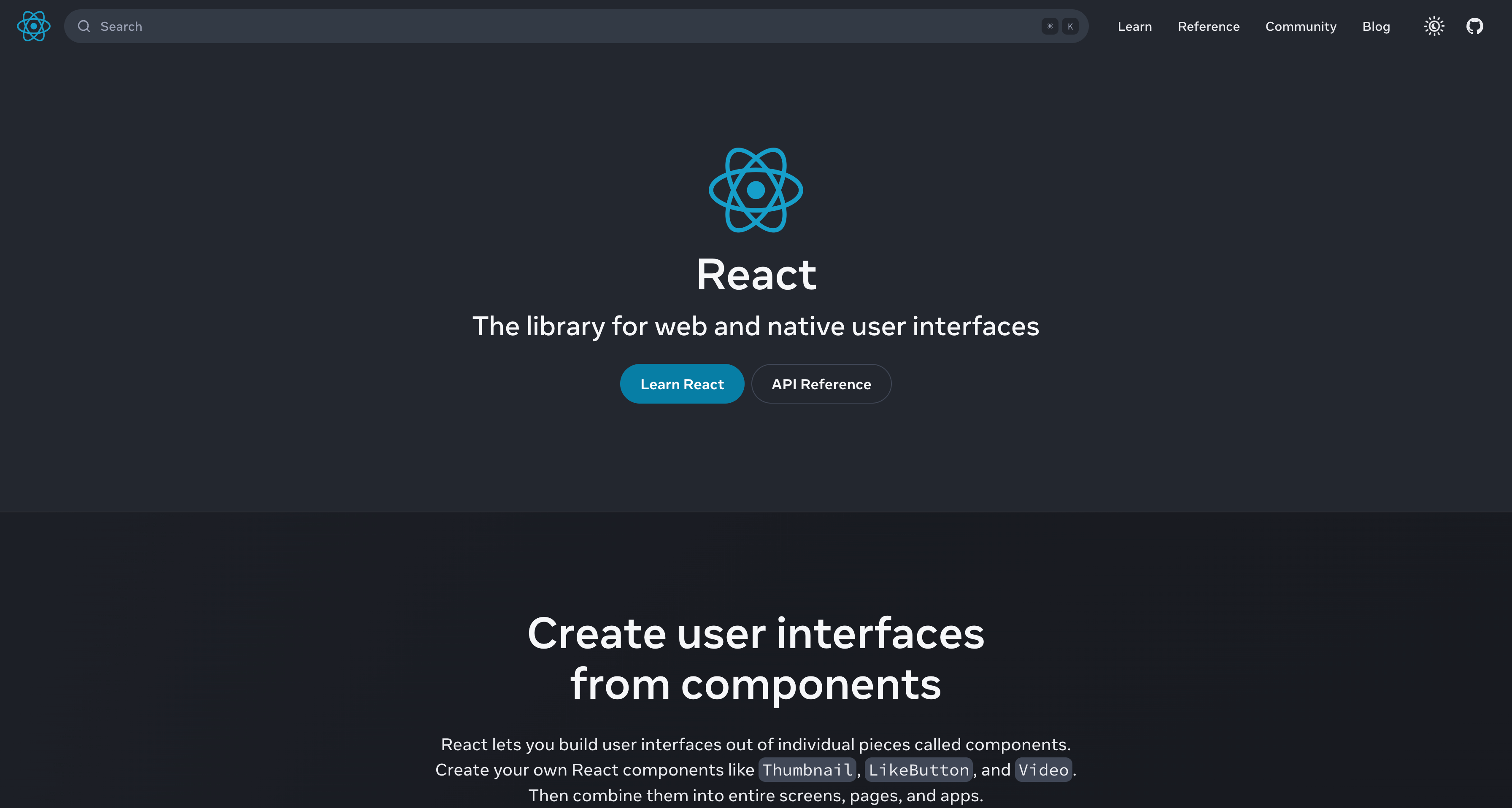This screenshot has height=808, width=1512.
Task: Open the Blog navigation link
Action: pyautogui.click(x=1376, y=27)
